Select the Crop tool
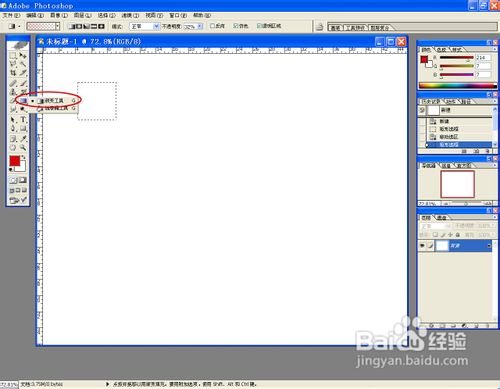Image resolution: width=500 pixels, height=389 pixels. point(13,72)
